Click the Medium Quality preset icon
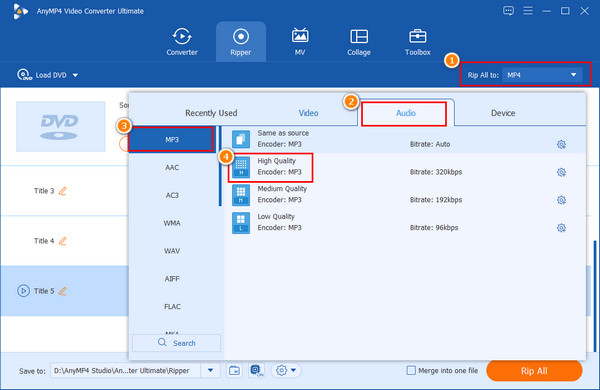Screen dimensions: 600x390 pos(241,195)
